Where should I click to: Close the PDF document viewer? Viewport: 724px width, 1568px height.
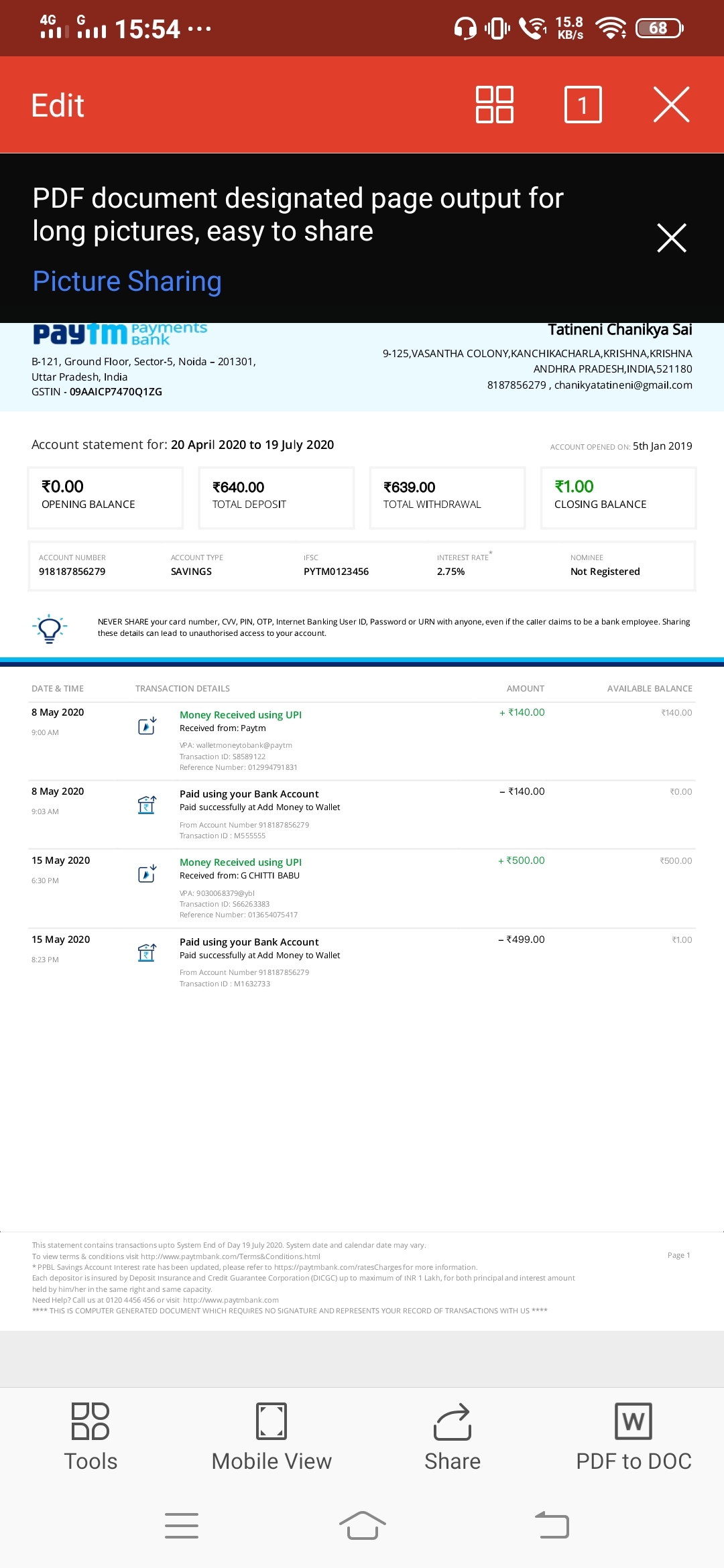671,105
